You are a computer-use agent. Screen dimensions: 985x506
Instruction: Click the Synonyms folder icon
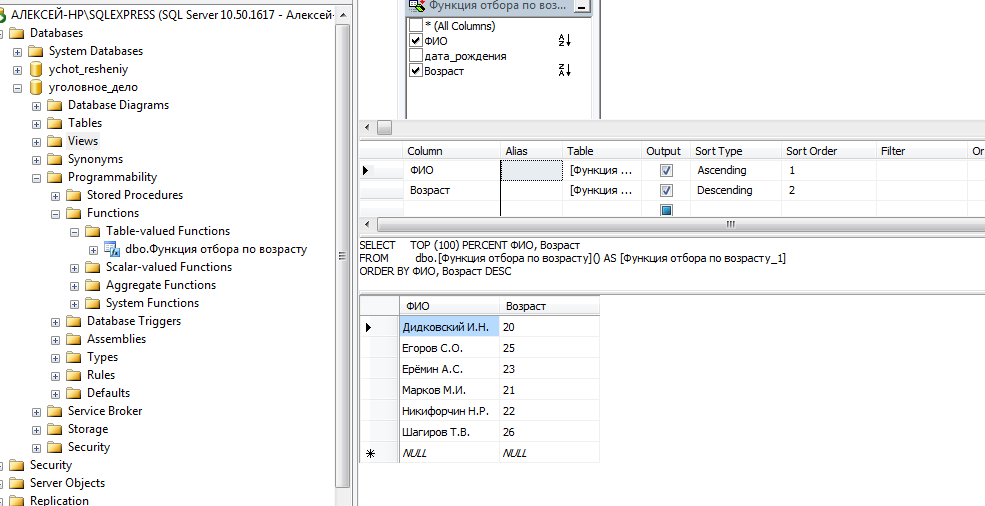click(x=55, y=159)
